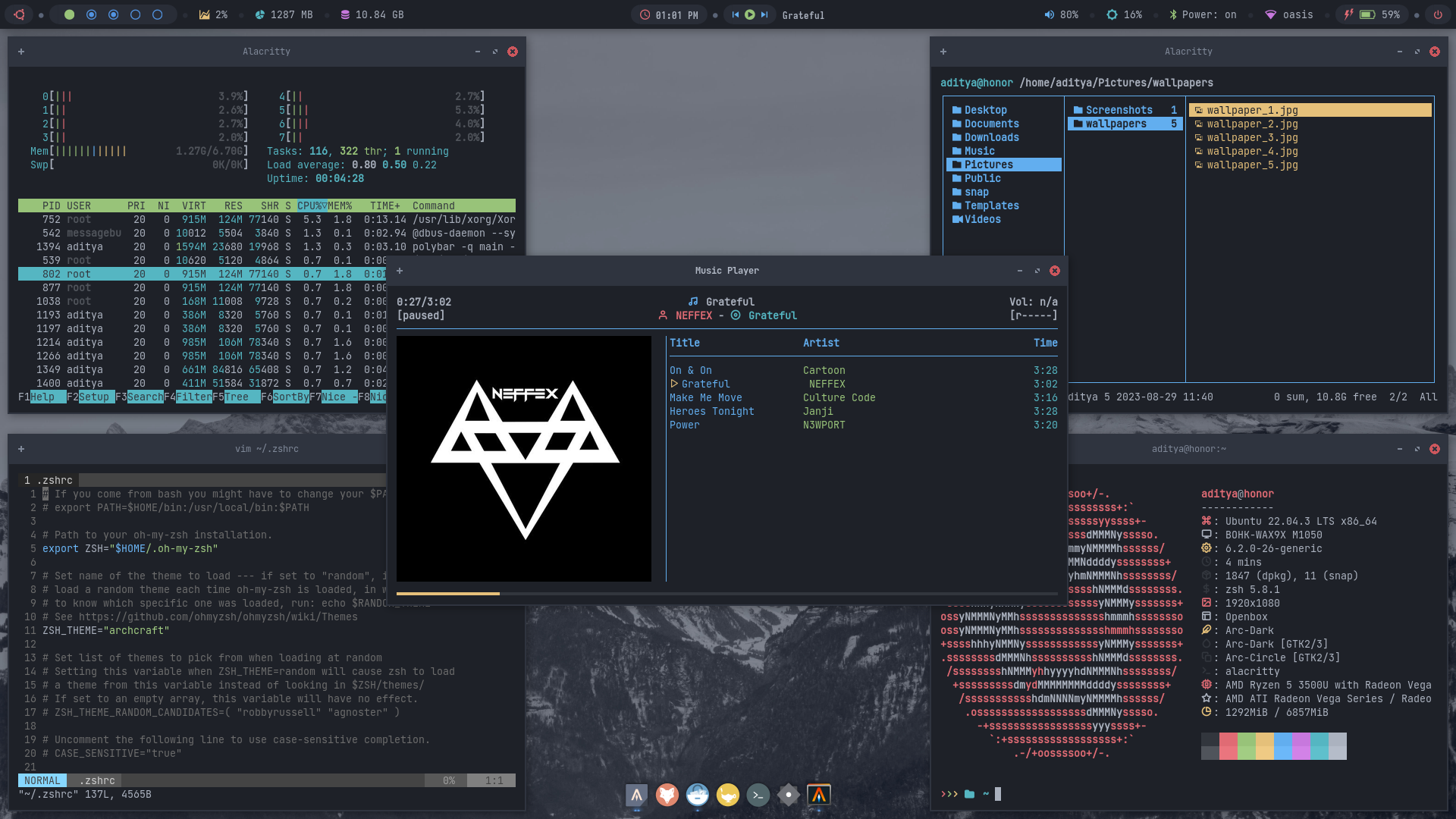1456x819 pixels.
Task: Go to previous track in top bar
Action: 735,14
